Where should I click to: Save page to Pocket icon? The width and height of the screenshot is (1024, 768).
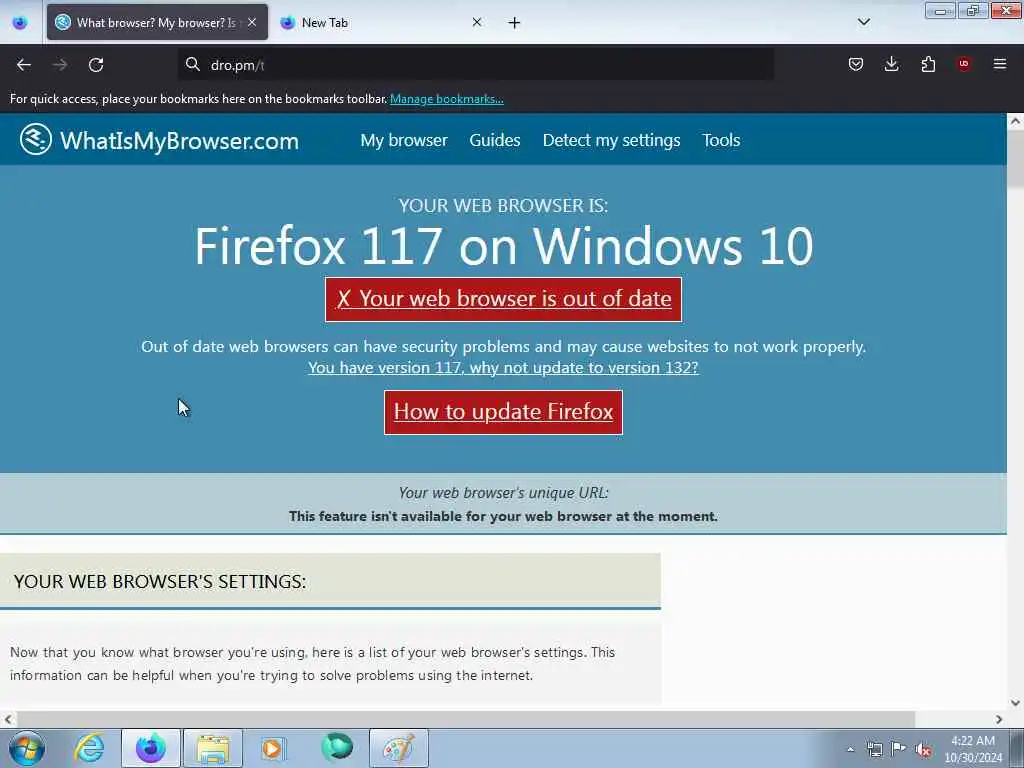pos(856,64)
